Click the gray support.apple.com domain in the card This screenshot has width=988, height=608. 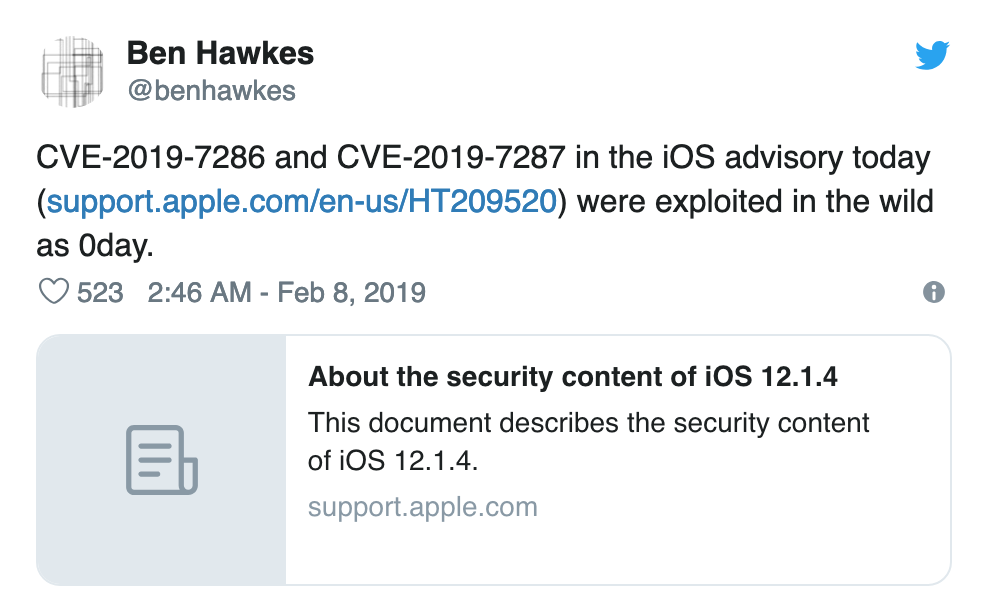tap(422, 507)
